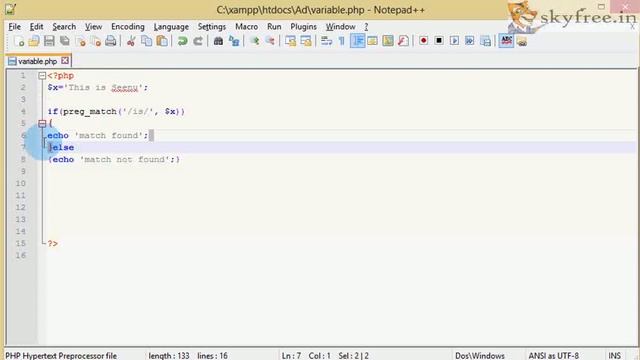Click the Ln : 7 Col : 1 status field
Viewport: 640px width, 360px height.
click(306, 356)
